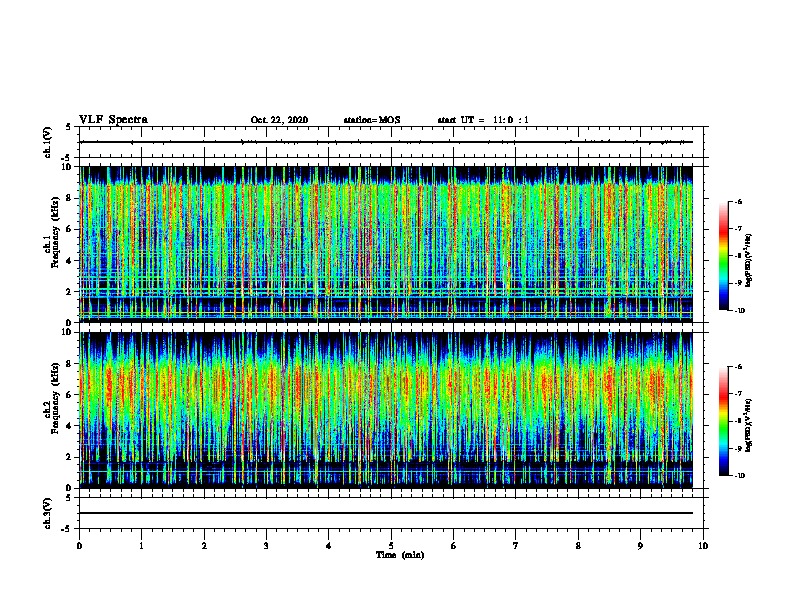Click the 8 kHz tick on ch.1 frequency axis
This screenshot has width=792, height=612.
tap(70, 198)
